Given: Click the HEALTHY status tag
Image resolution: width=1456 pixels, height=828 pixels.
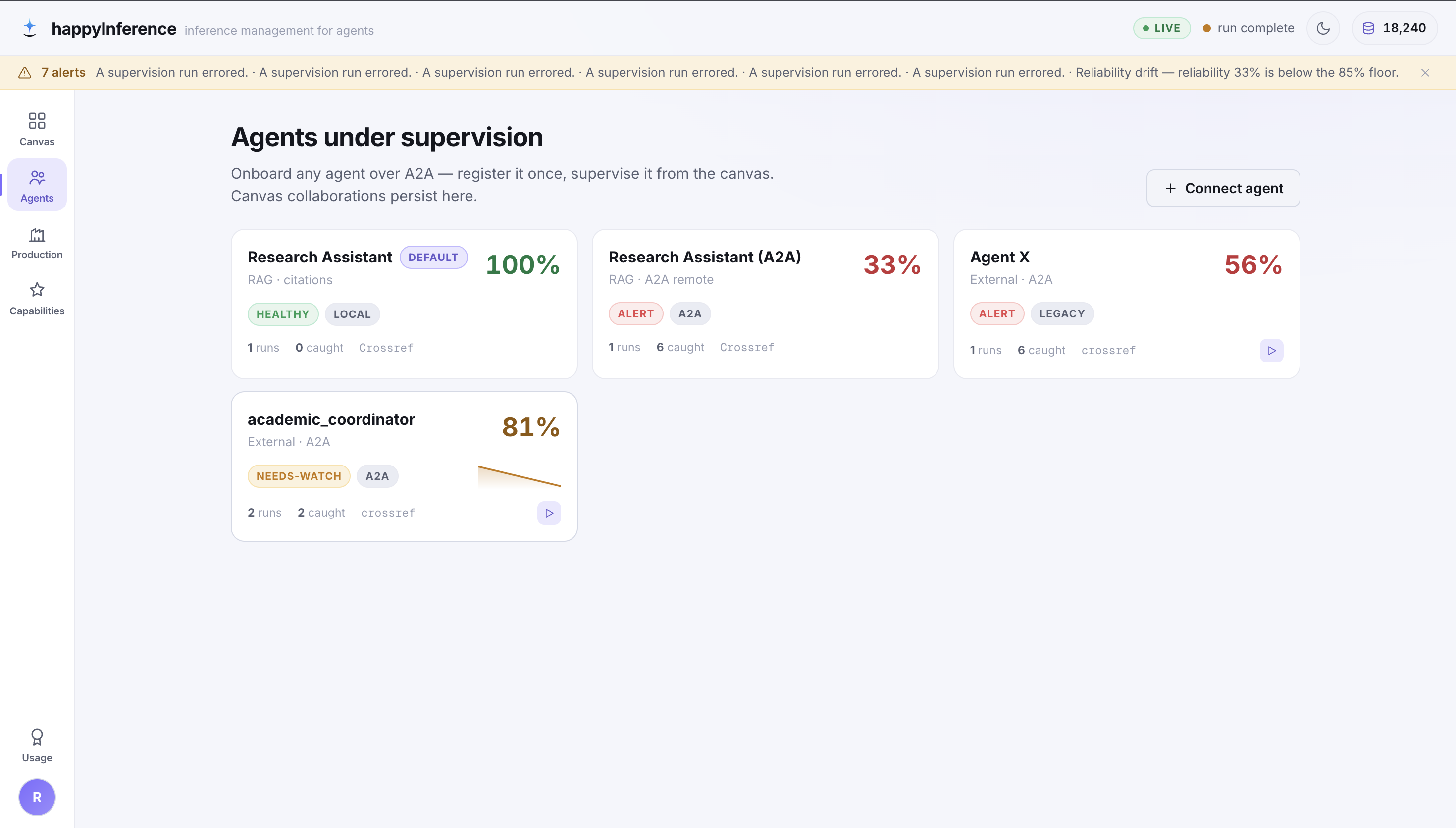Looking at the screenshot, I should [x=283, y=314].
